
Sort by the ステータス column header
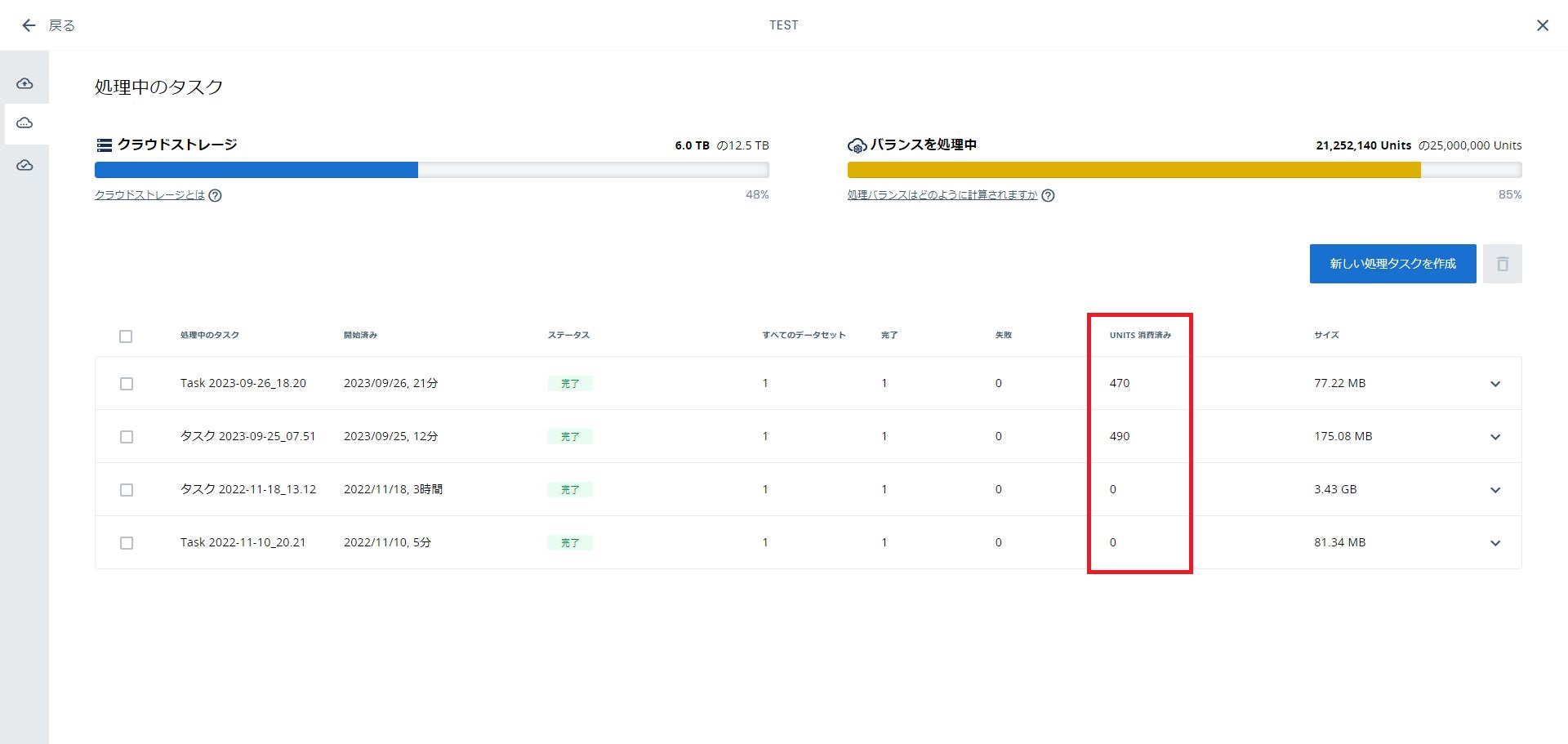click(x=568, y=335)
